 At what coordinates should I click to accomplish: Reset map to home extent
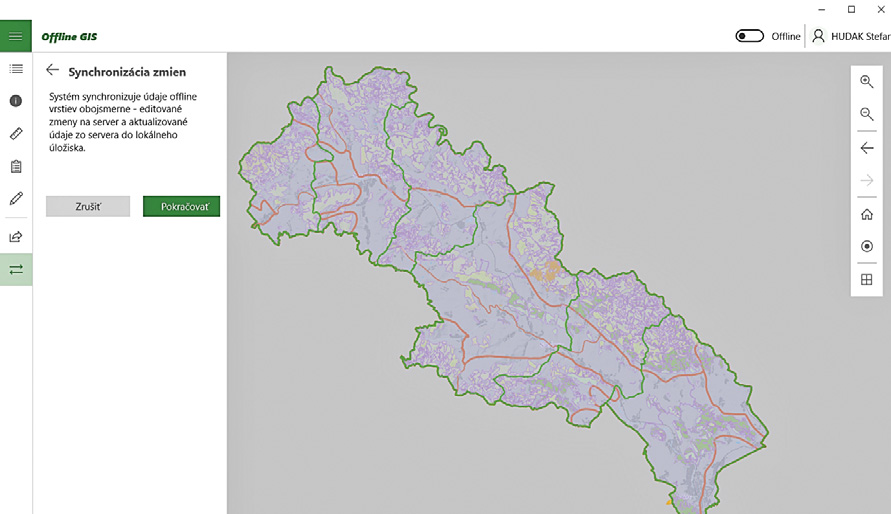coord(867,214)
